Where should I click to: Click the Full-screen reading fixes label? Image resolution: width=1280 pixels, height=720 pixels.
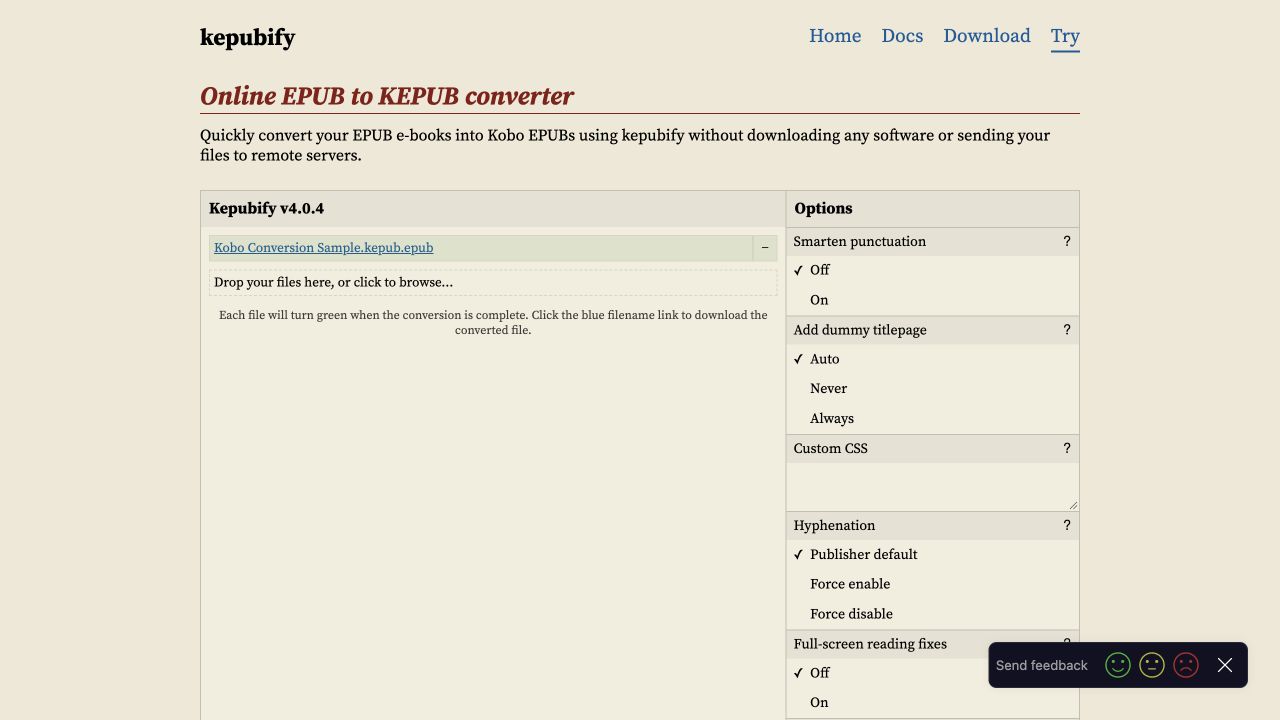point(870,644)
